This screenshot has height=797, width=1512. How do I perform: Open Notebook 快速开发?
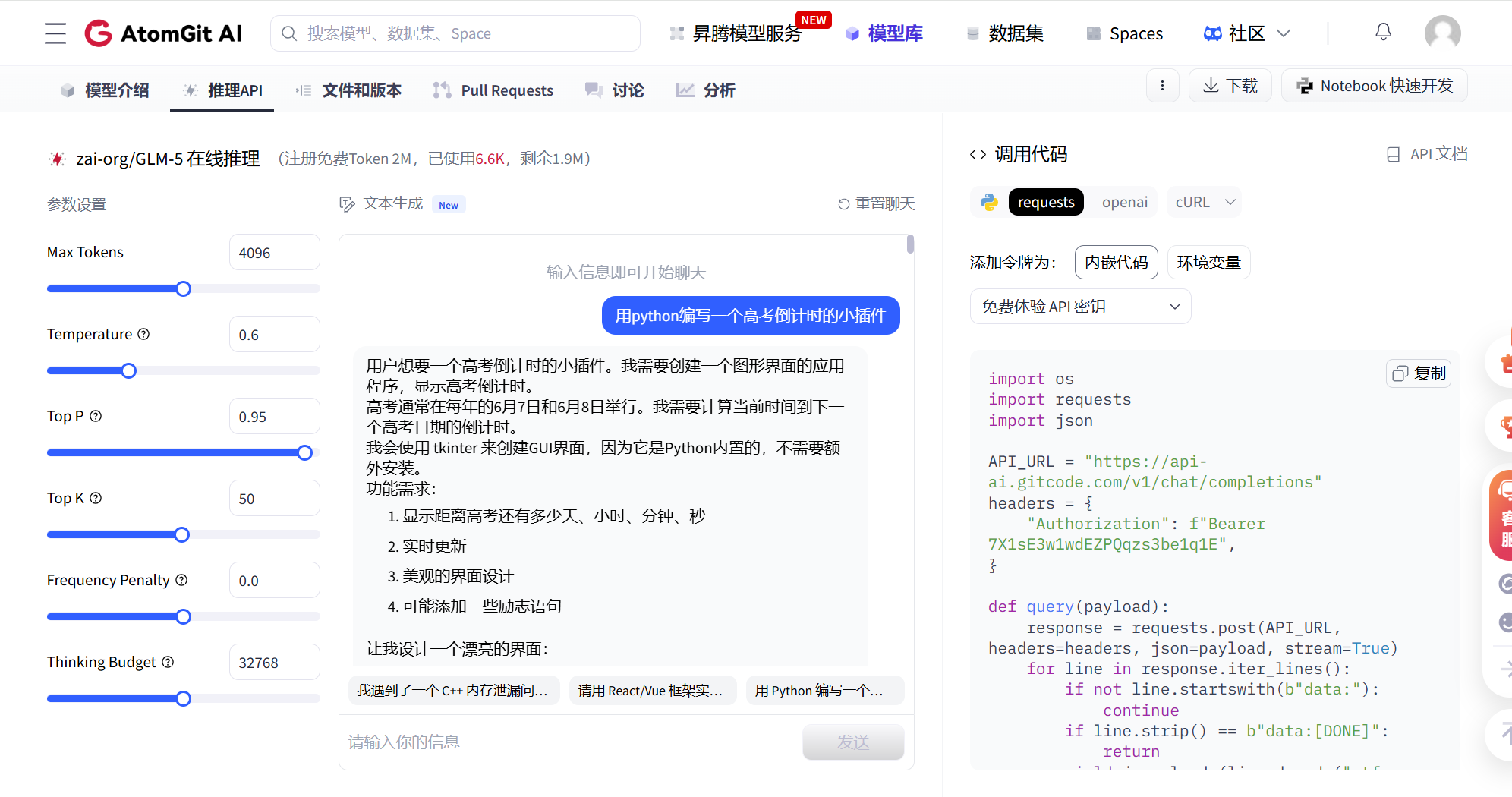click(x=1375, y=86)
